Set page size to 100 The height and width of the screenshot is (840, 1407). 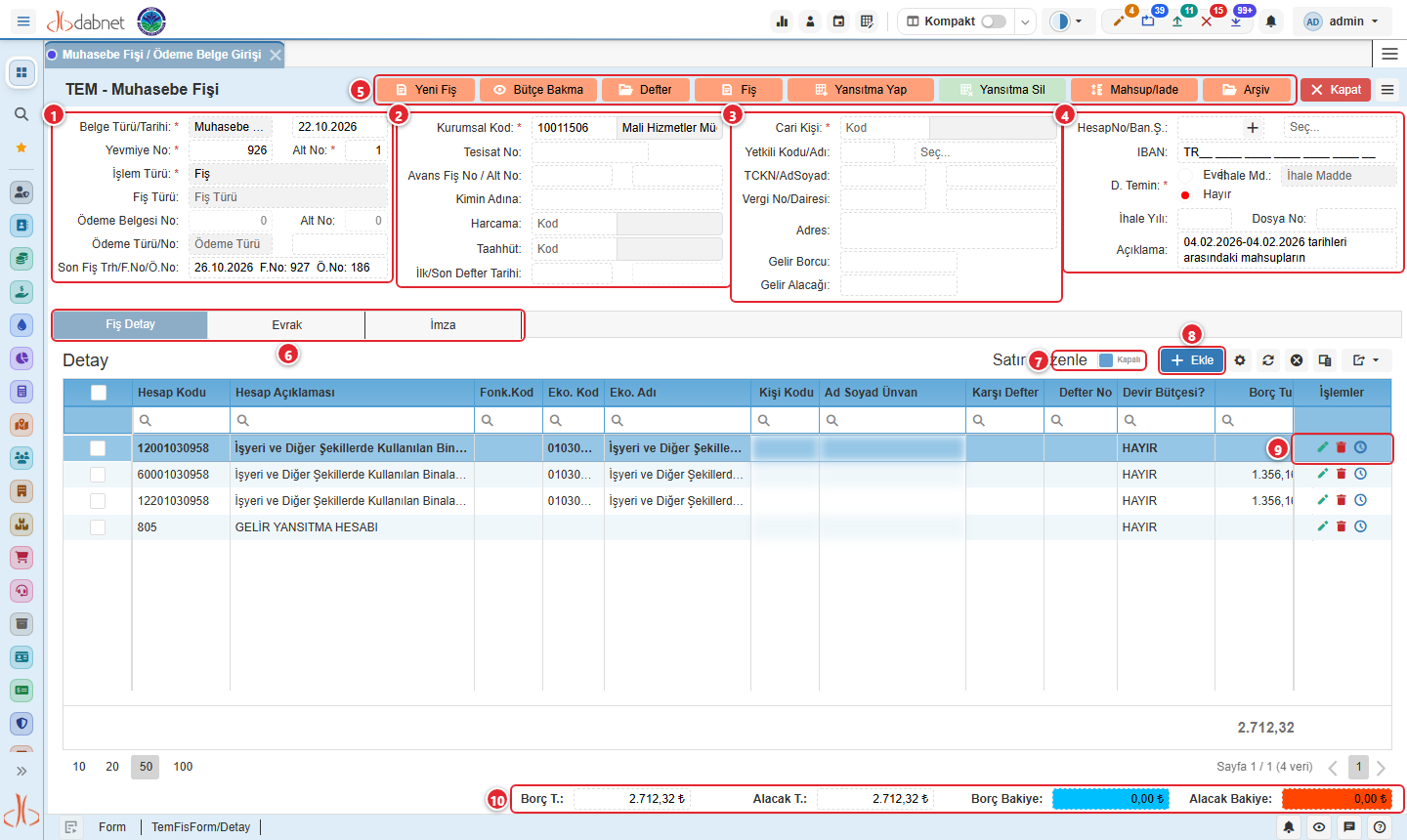pos(183,767)
